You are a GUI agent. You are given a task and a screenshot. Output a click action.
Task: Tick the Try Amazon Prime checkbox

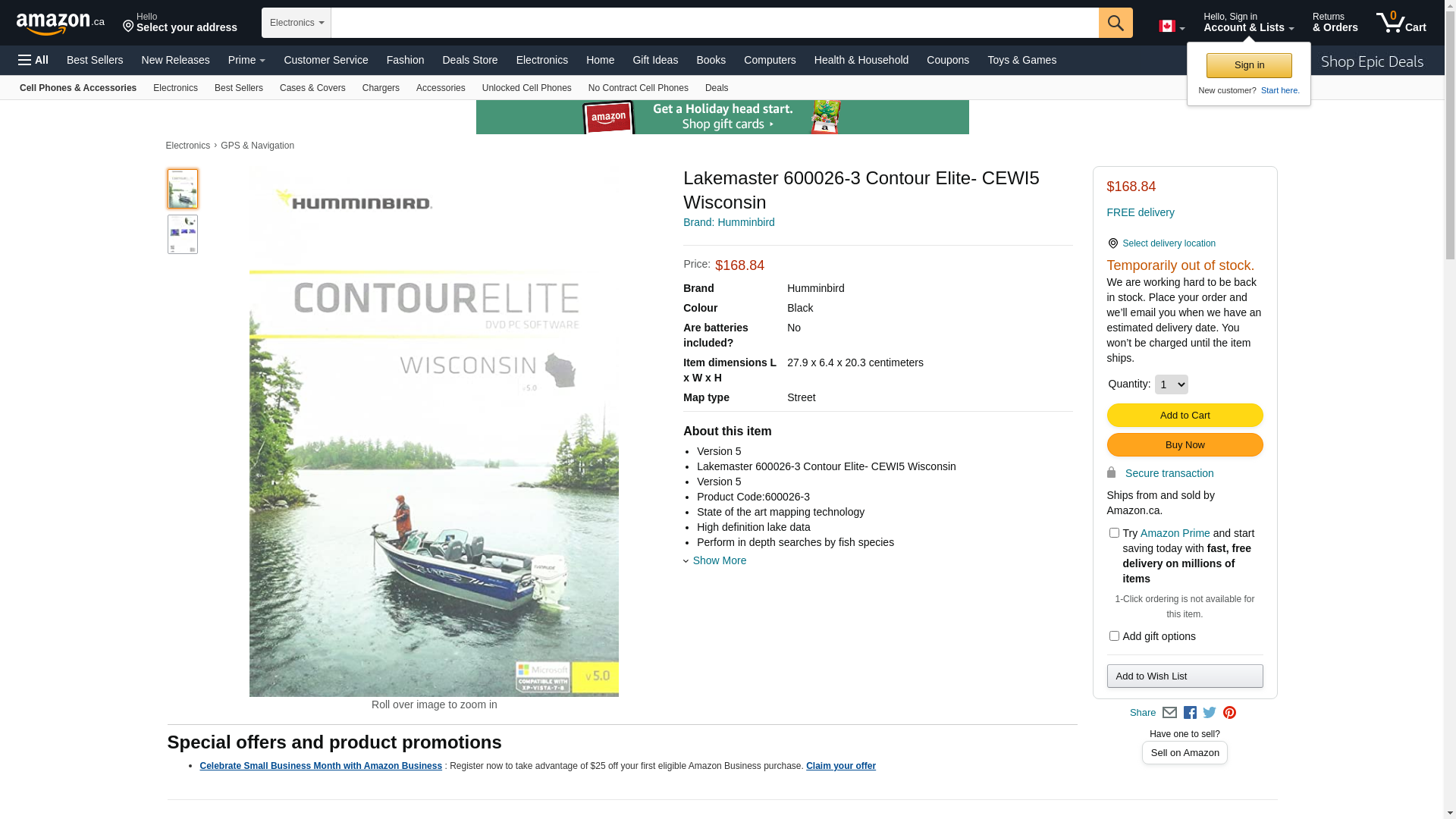pos(1114,533)
